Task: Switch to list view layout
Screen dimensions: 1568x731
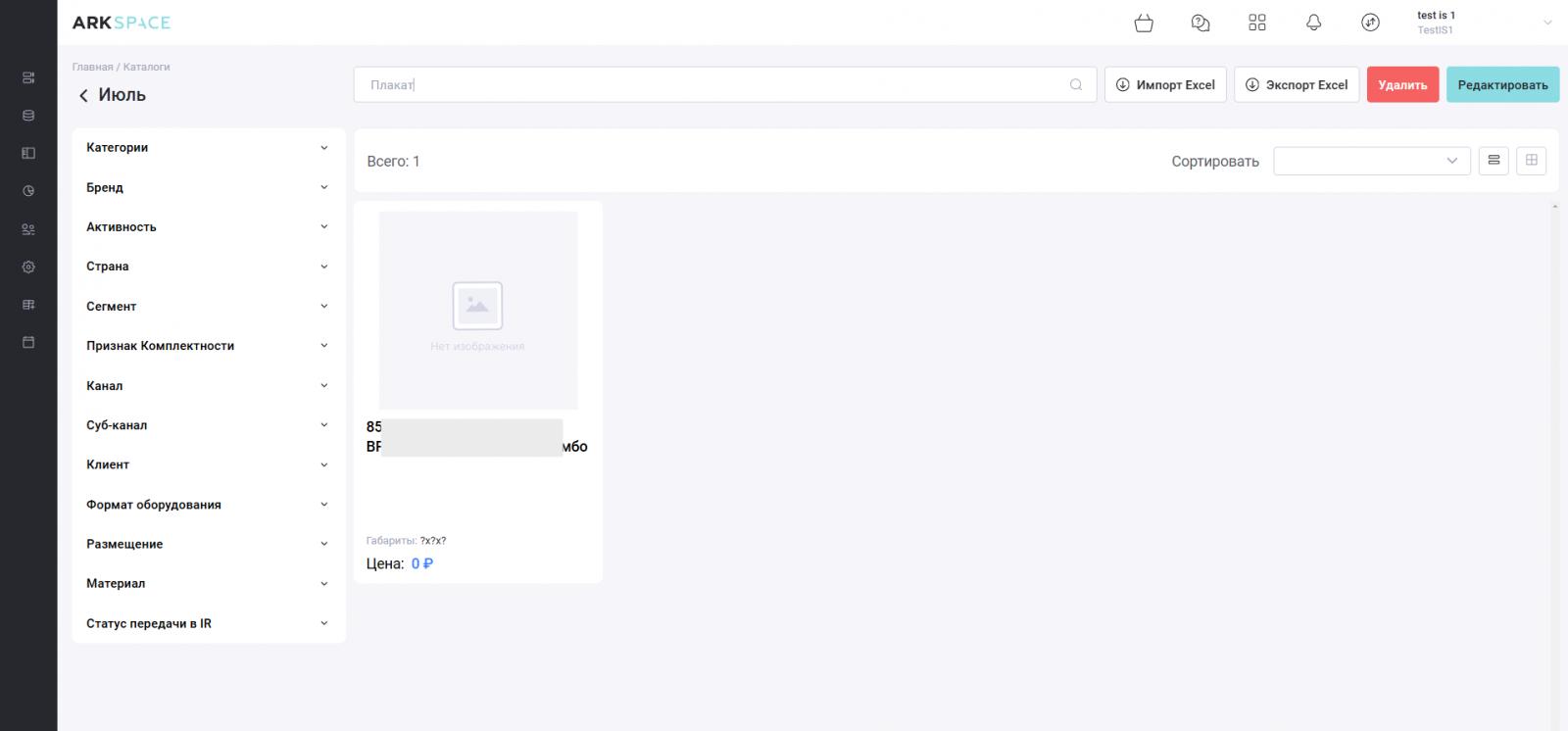Action: pyautogui.click(x=1494, y=161)
